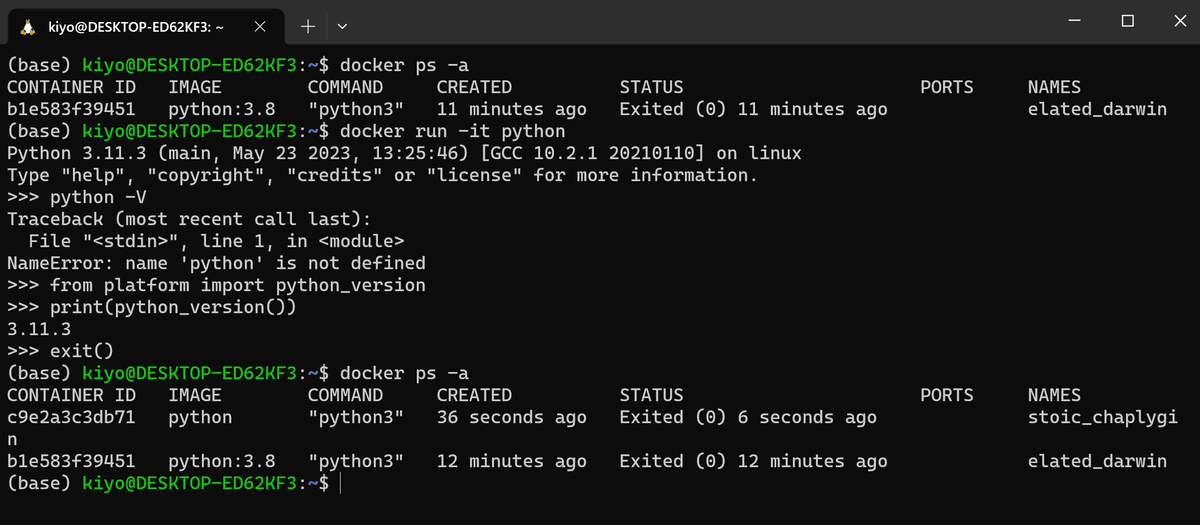Click the "36 seconds ago" created value
The height and width of the screenshot is (525, 1200).
512,418
